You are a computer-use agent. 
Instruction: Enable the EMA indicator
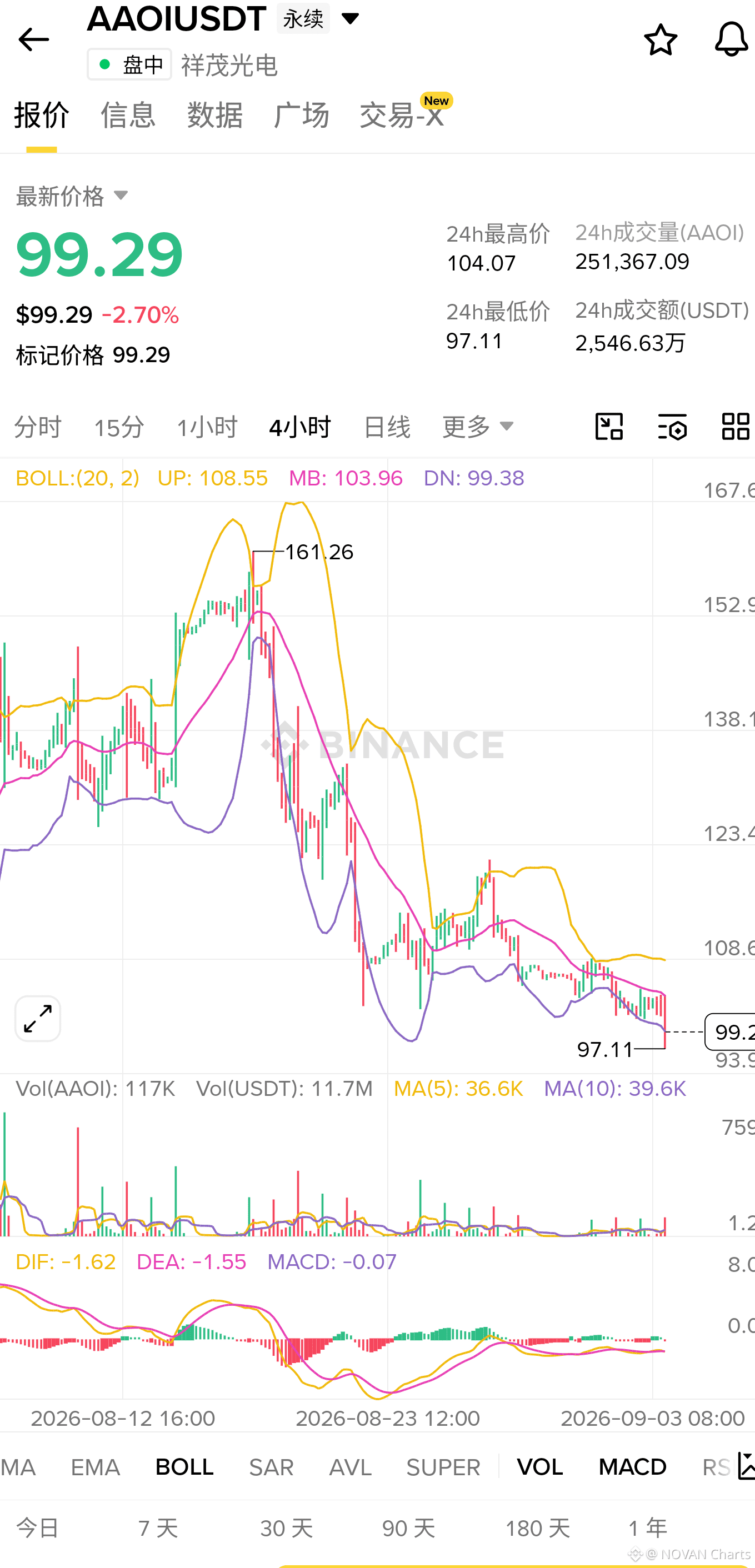(96, 1467)
